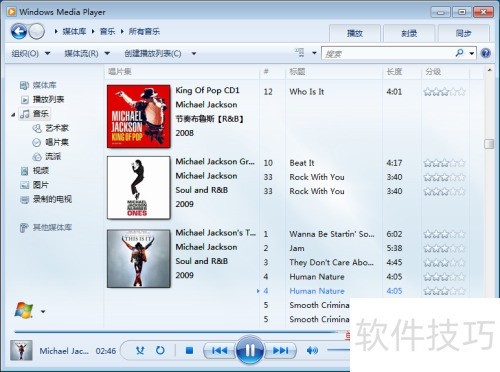Click the Windows logo media guide icon

(24, 311)
